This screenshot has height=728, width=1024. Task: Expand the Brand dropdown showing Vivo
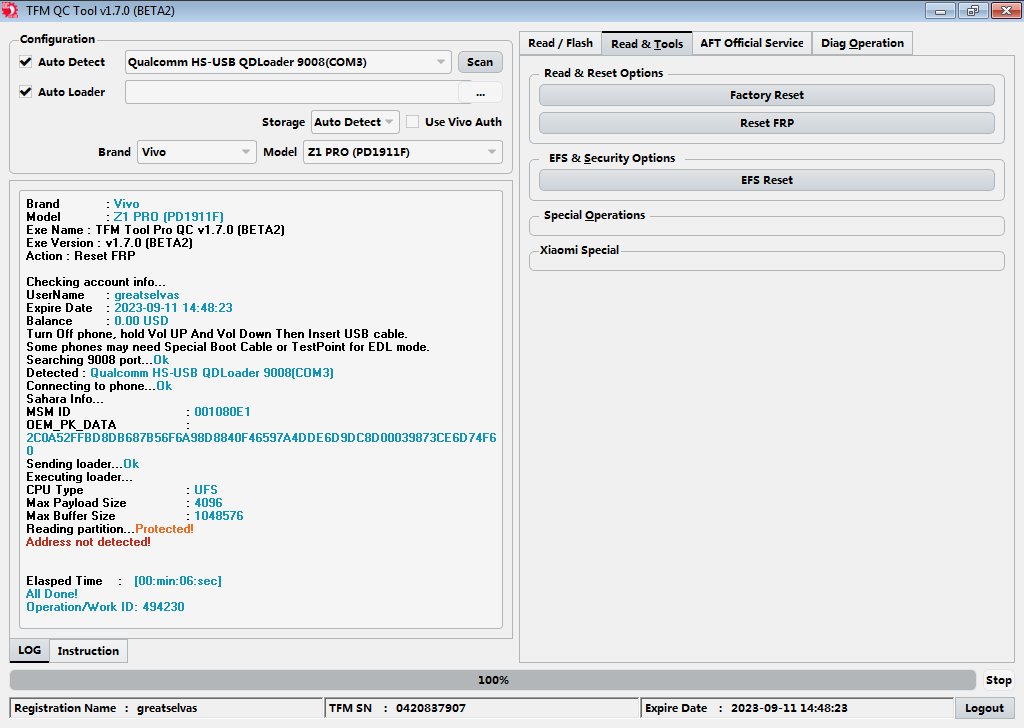pos(197,152)
